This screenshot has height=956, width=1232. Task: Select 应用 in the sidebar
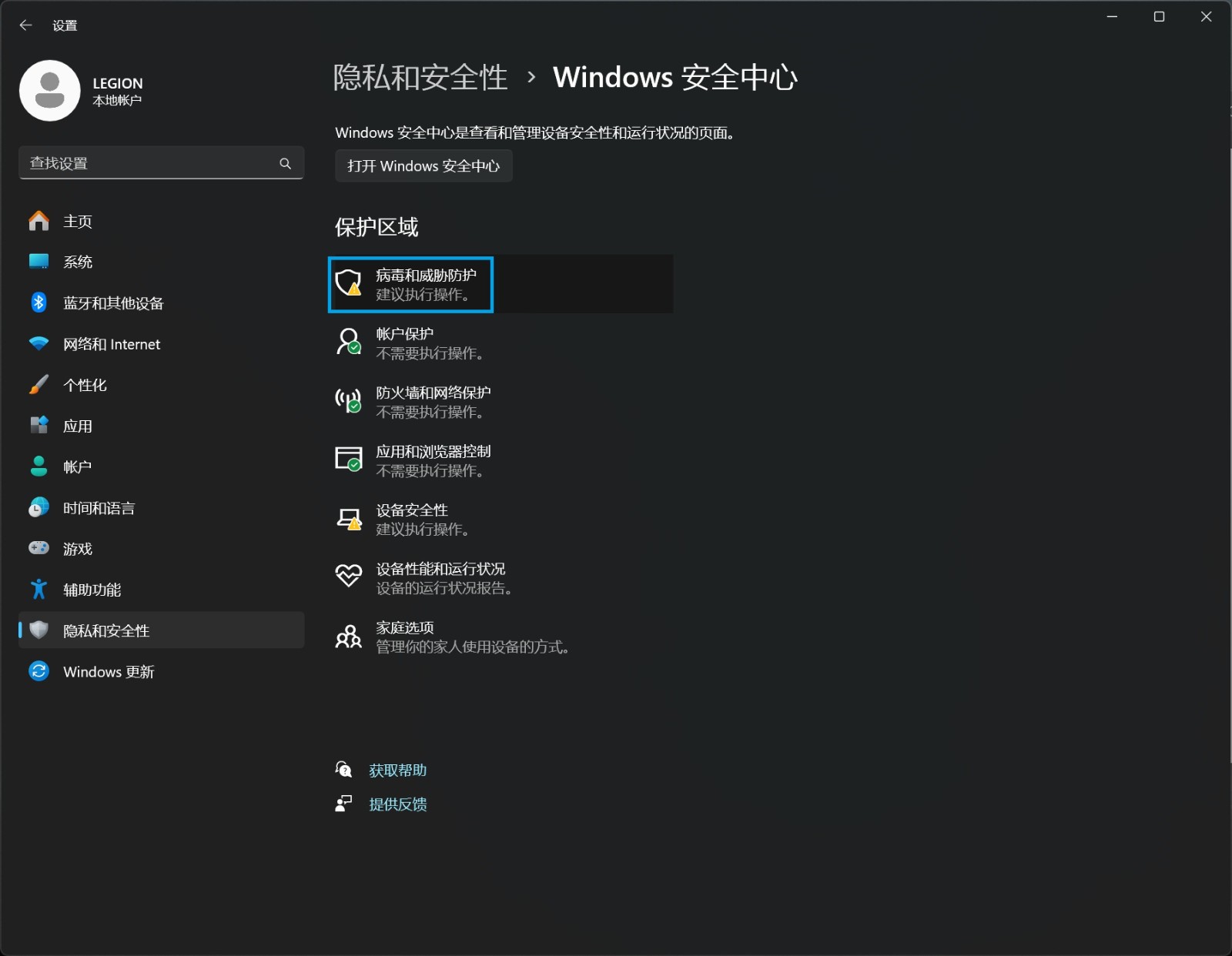tap(162, 425)
